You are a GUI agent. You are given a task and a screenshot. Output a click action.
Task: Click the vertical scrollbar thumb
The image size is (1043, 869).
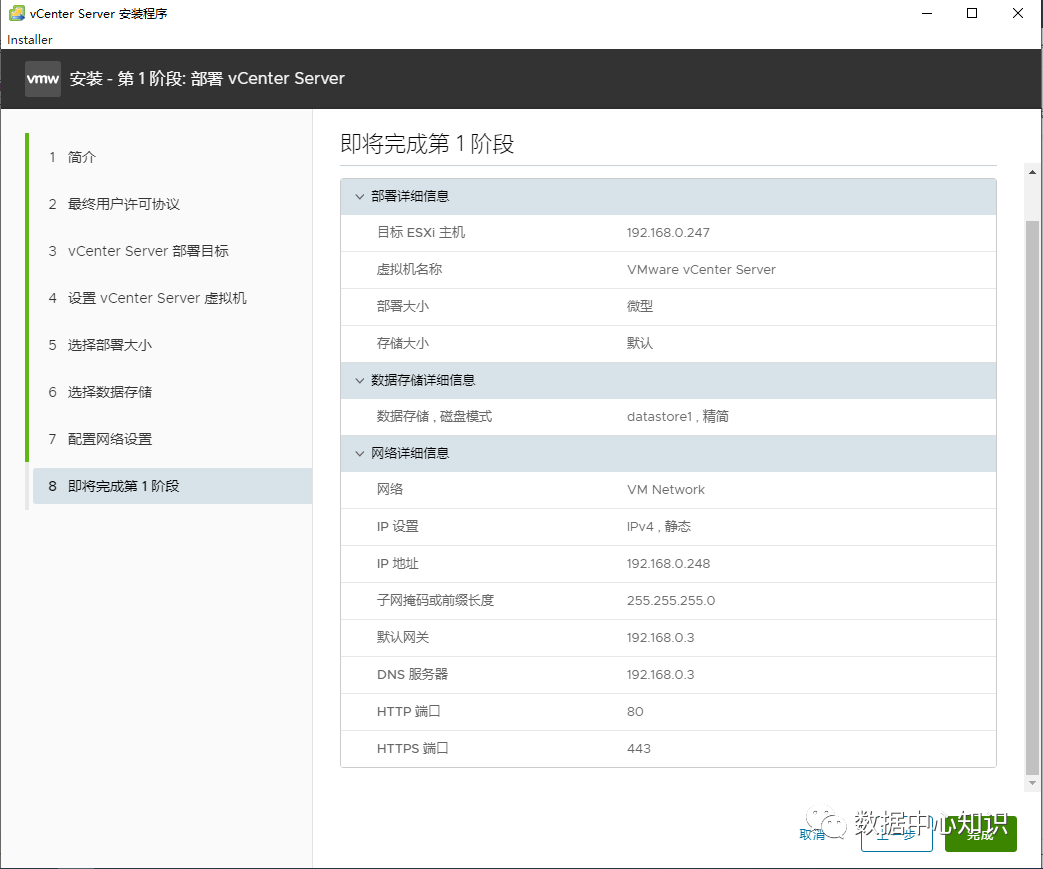click(x=1032, y=497)
